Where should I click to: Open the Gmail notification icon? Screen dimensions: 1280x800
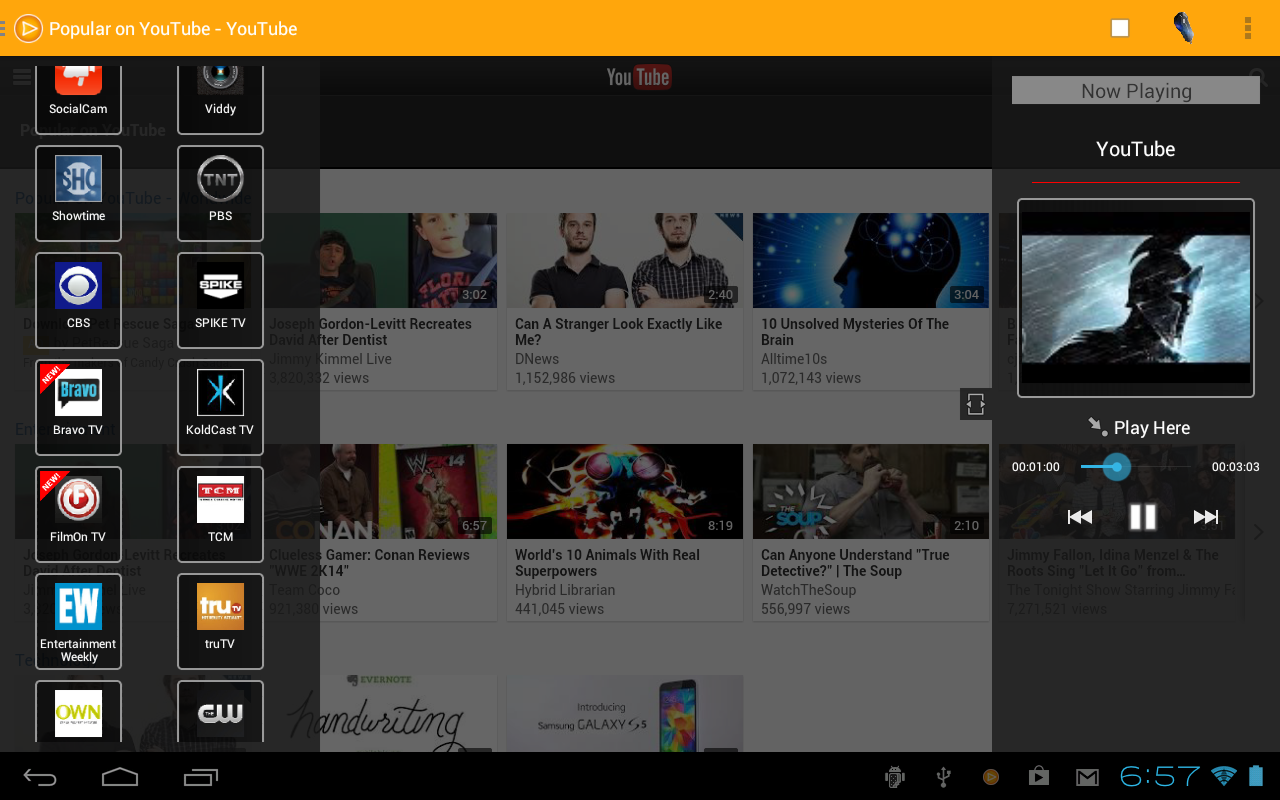coord(1087,777)
